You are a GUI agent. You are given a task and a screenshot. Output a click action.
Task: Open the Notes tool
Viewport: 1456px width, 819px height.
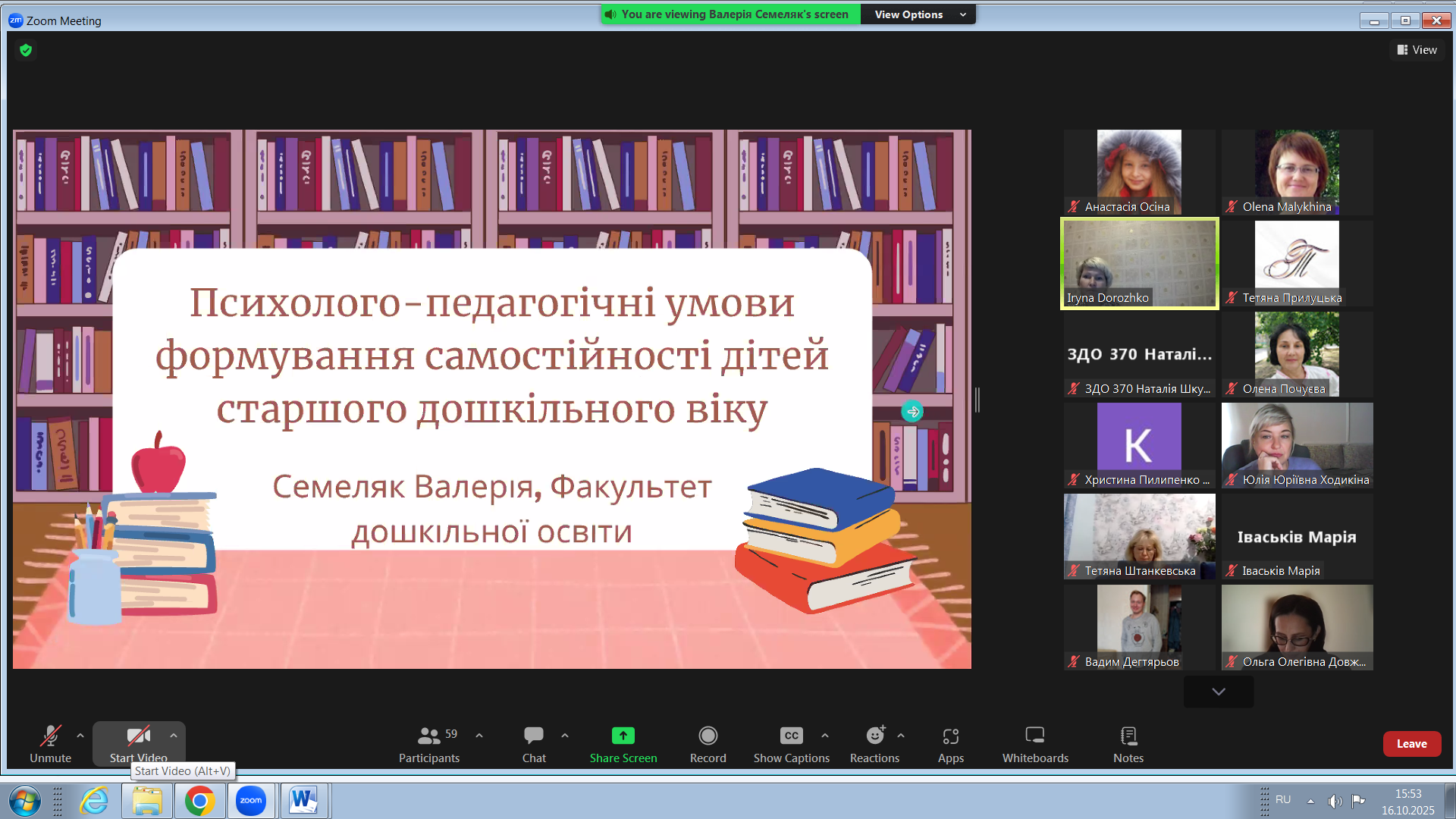tap(1128, 736)
